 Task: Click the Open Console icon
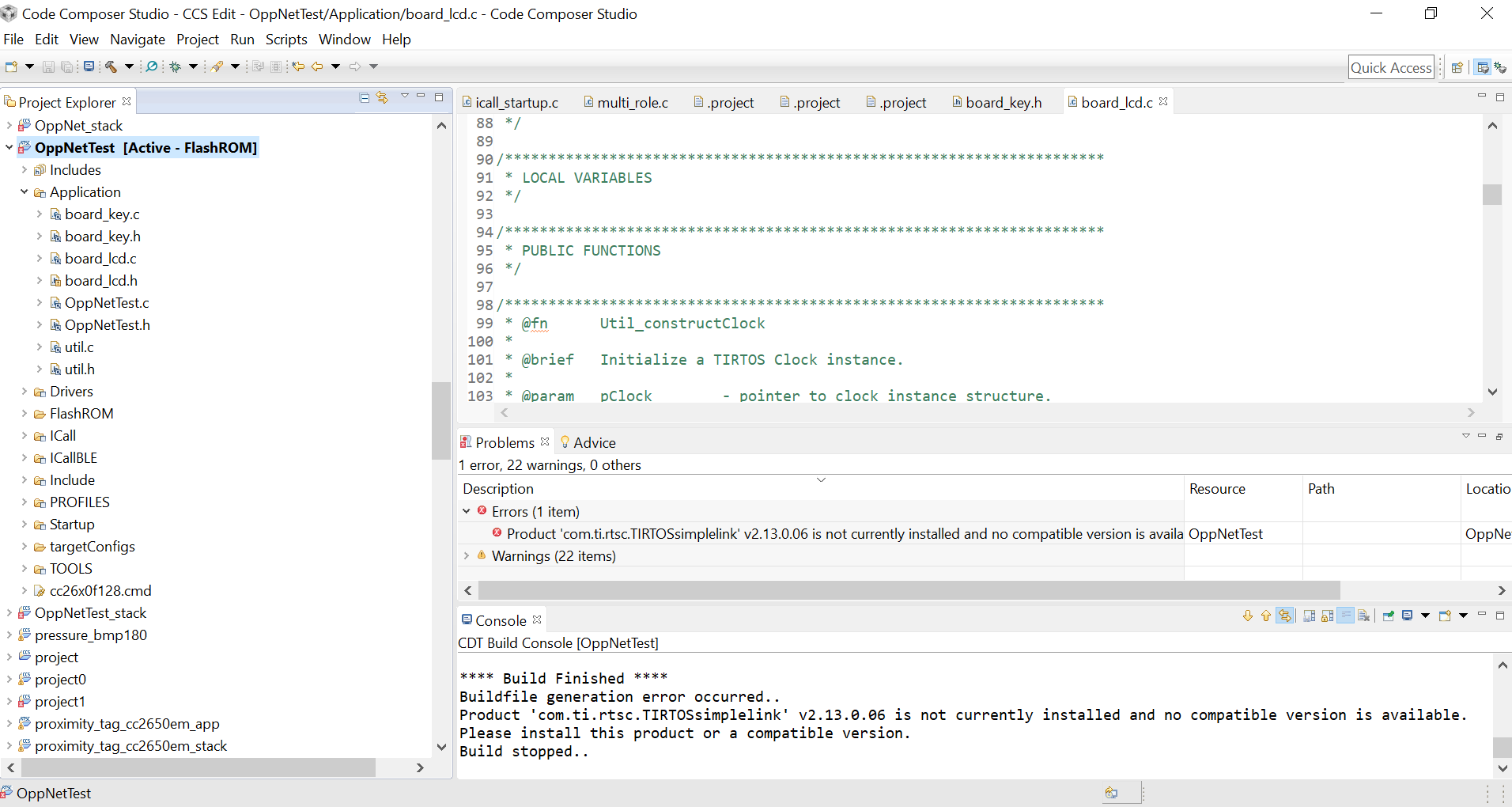(1446, 616)
